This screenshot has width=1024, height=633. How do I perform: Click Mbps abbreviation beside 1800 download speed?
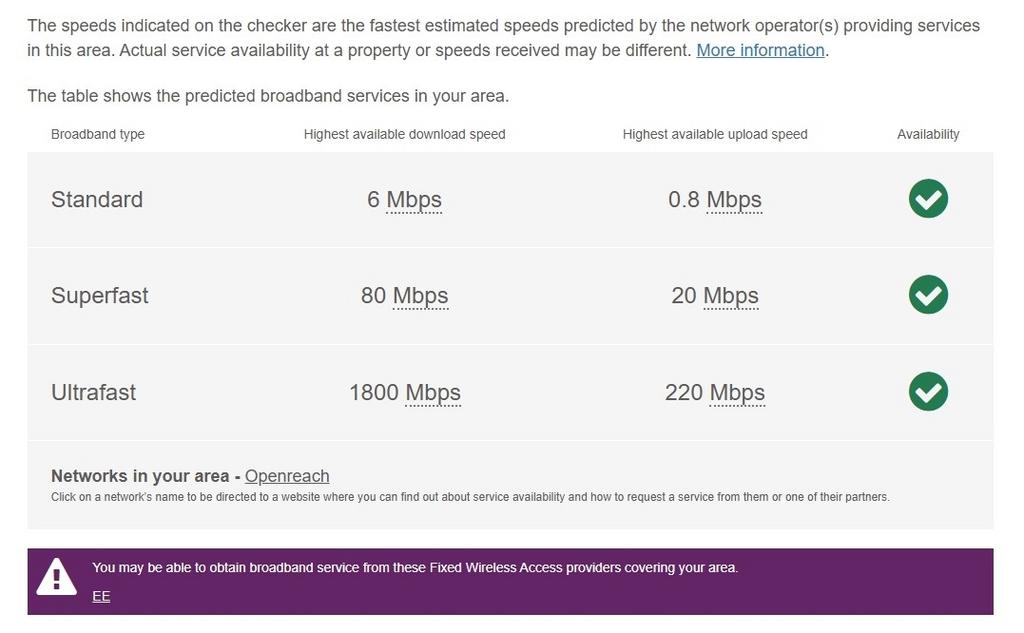[432, 393]
